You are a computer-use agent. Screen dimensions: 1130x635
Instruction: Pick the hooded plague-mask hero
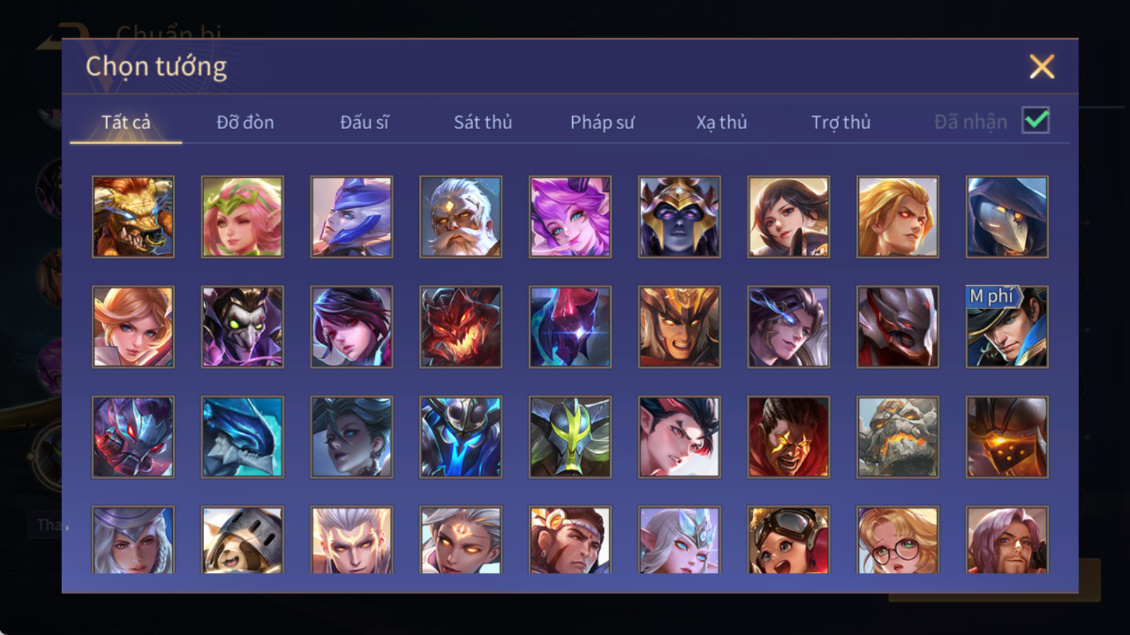pos(1007,217)
